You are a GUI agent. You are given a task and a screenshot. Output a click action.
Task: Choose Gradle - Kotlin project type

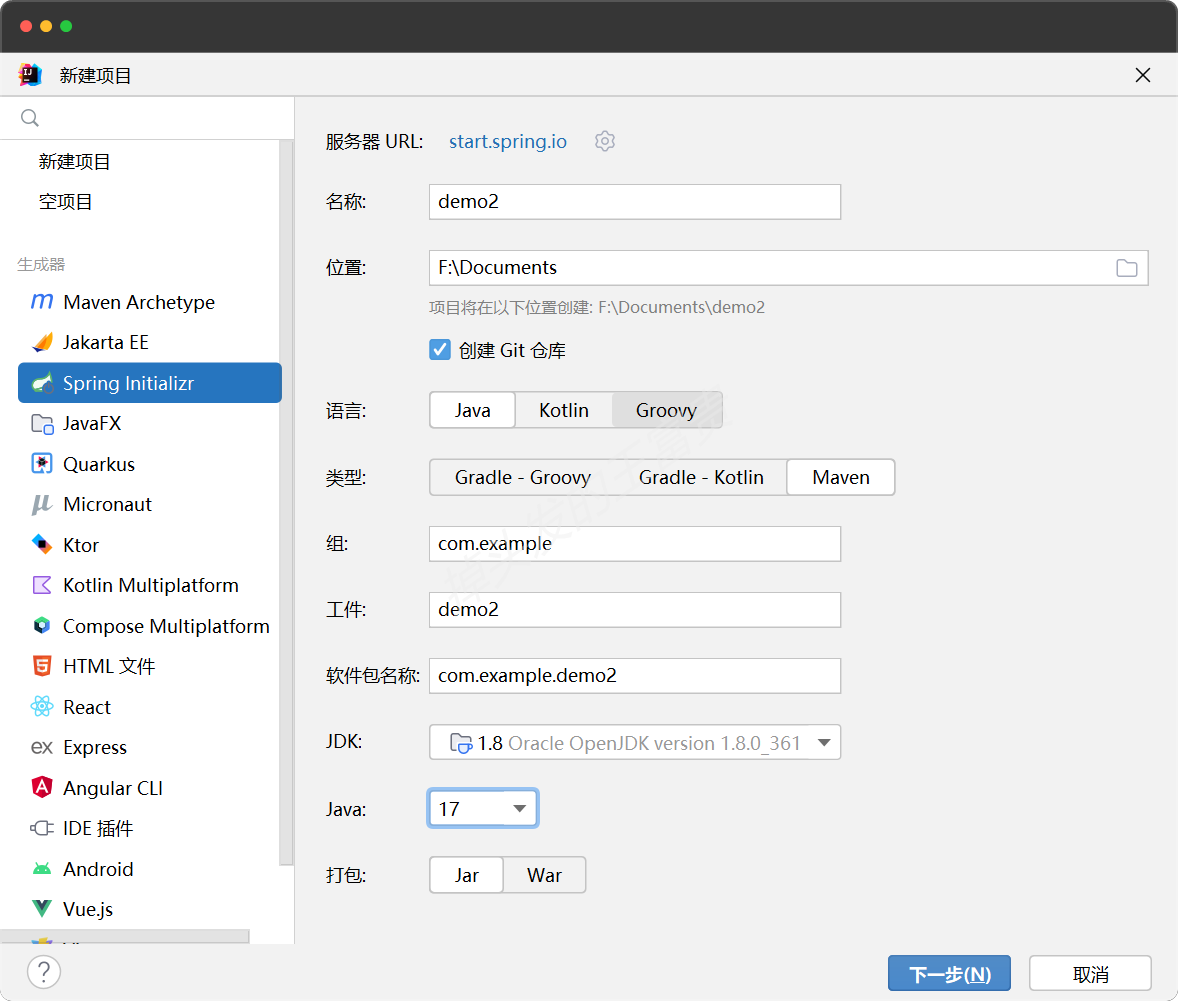(701, 477)
